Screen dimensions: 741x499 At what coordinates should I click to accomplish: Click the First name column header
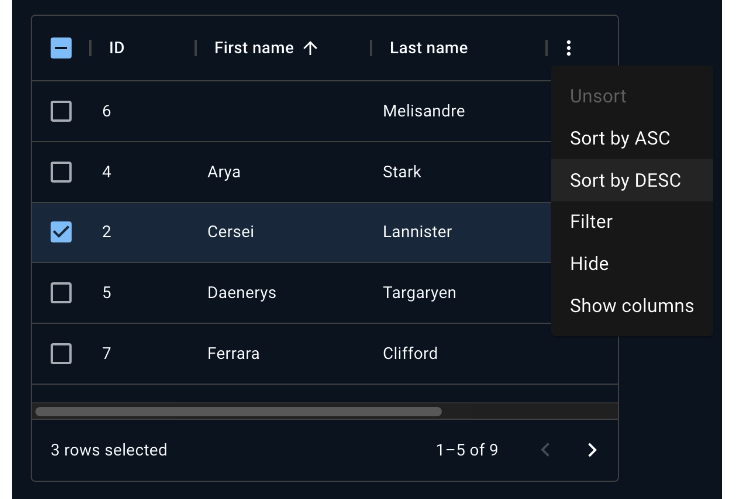254,48
